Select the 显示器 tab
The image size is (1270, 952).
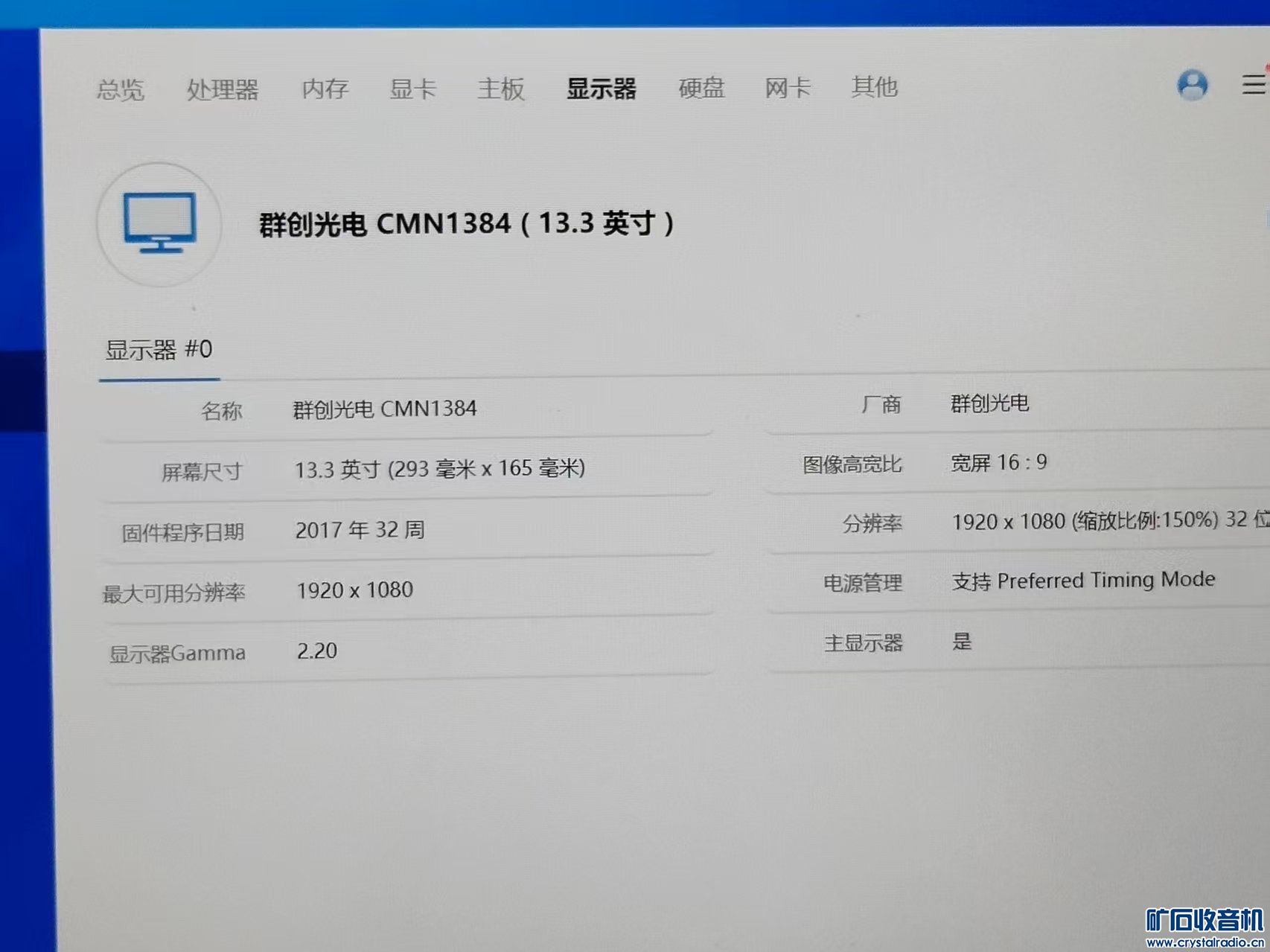(x=602, y=89)
